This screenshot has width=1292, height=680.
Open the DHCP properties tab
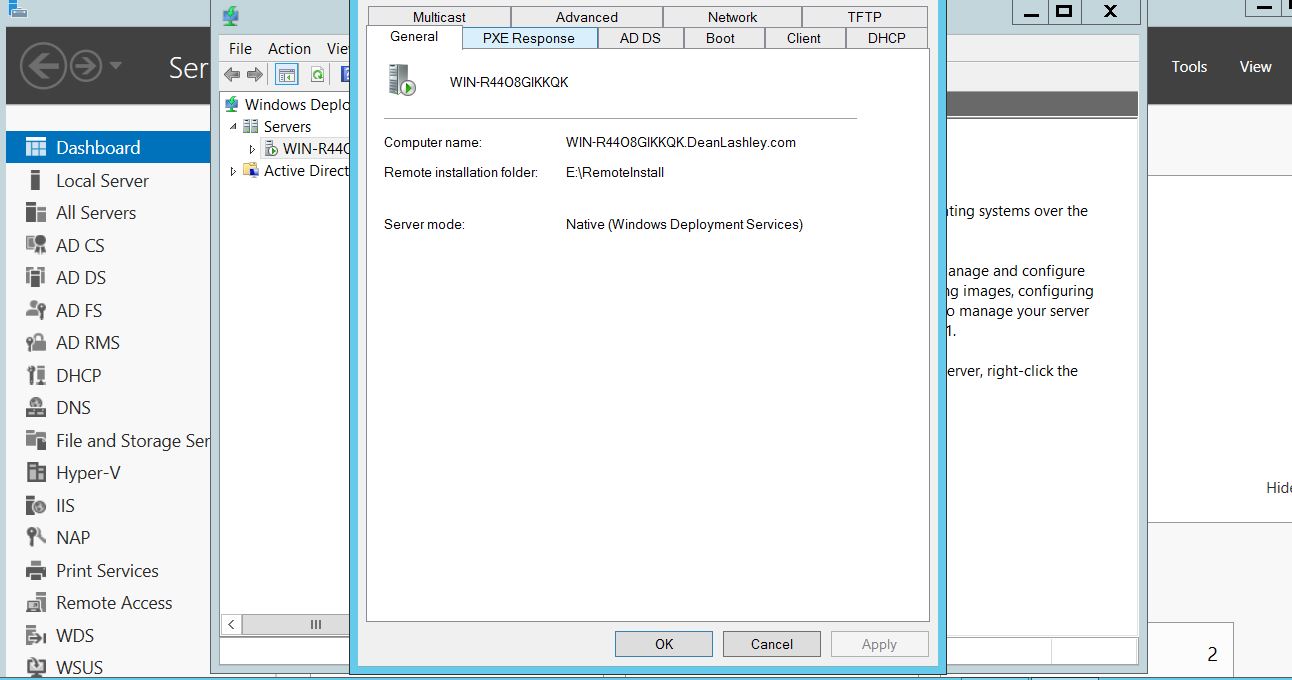pos(887,38)
